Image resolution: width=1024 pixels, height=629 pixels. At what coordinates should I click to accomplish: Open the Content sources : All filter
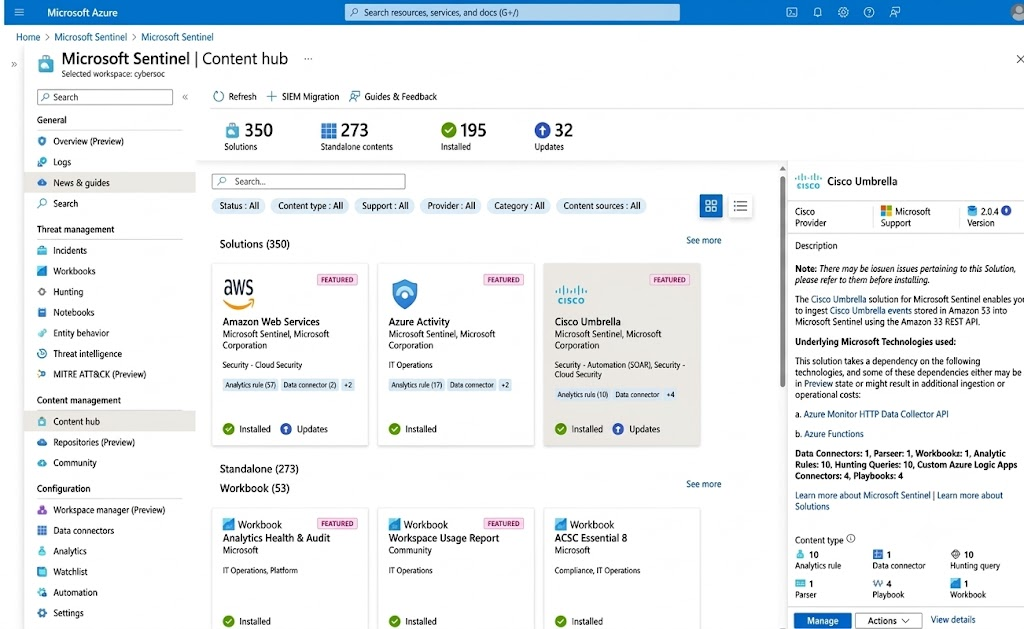coord(601,206)
